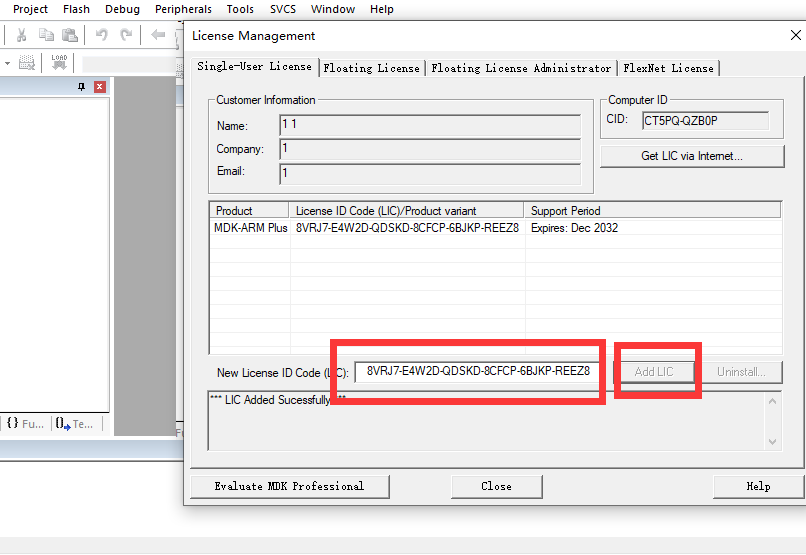The width and height of the screenshot is (806, 555).
Task: Click the Email input field
Action: tap(430, 173)
